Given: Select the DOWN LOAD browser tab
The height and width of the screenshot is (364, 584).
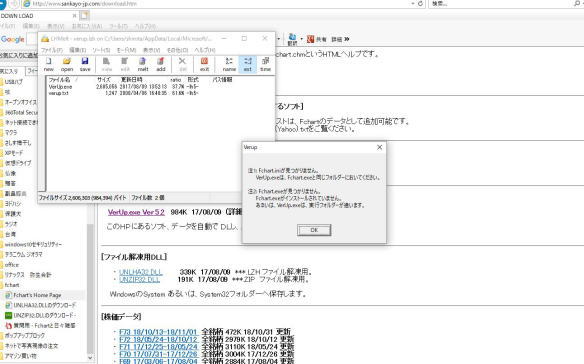Looking at the screenshot, I should tap(37, 16).
